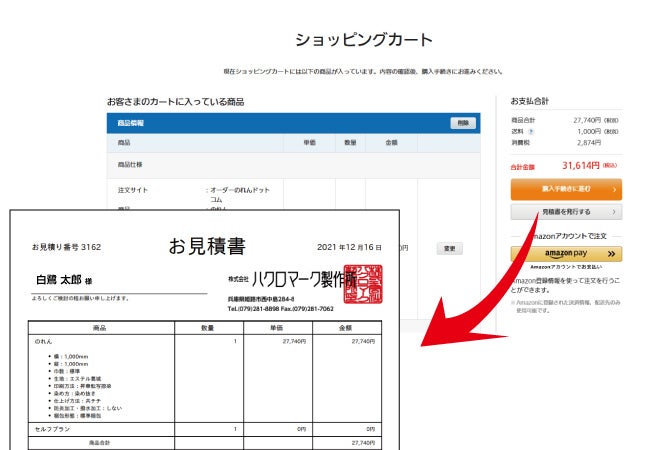650x450 pixels.
Task: Click the Amazonアカウントで注文 label
Action: [569, 236]
